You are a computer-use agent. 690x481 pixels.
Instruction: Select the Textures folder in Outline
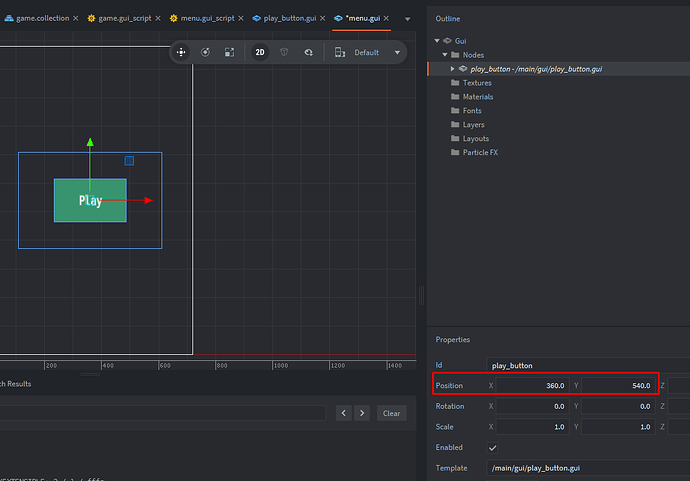pos(477,83)
